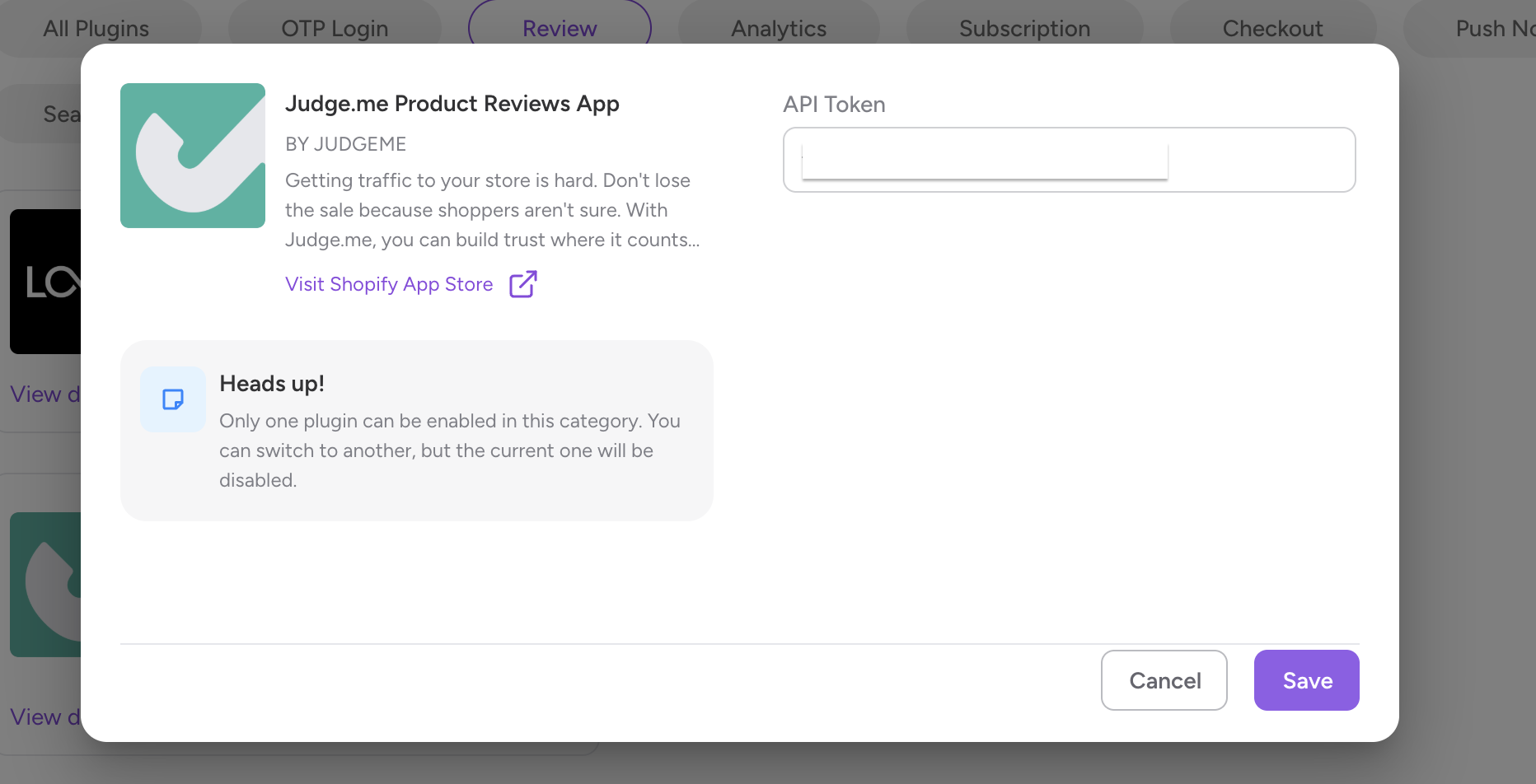This screenshot has width=1536, height=784.
Task: Switch to the Checkout tab
Action: point(1272,29)
